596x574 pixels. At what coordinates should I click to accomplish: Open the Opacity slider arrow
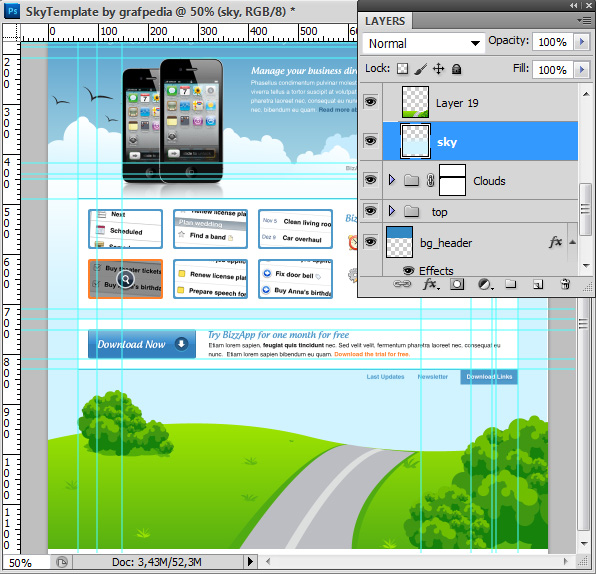click(x=581, y=41)
